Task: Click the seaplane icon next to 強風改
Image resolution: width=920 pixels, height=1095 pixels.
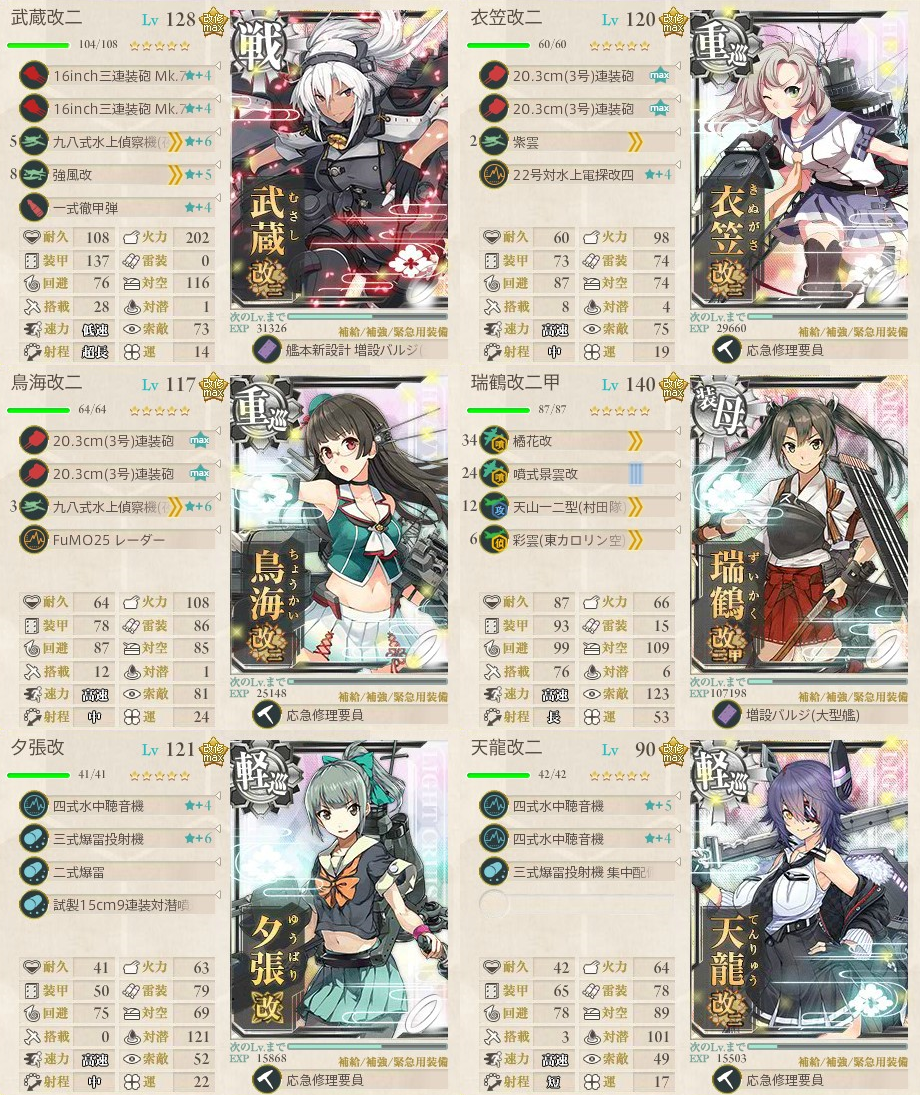Action: [33, 175]
